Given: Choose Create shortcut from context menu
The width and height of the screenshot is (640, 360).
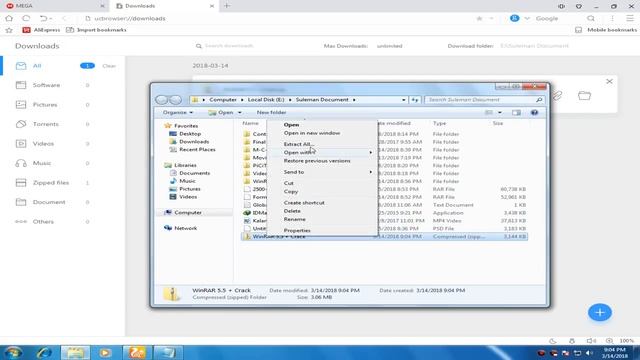Looking at the screenshot, I should pos(304,202).
